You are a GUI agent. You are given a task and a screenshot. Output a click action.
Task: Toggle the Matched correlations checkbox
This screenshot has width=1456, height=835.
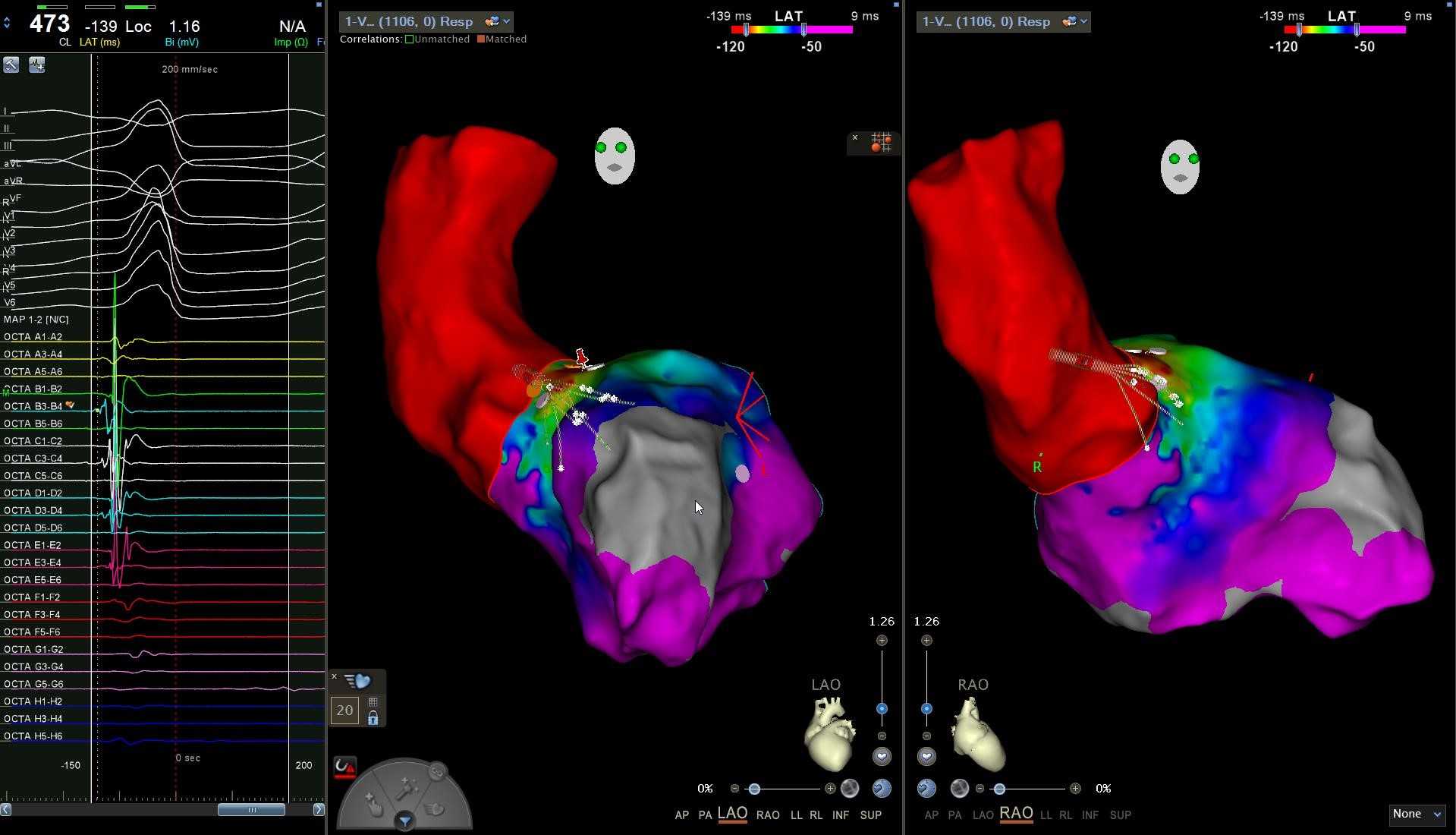(x=481, y=39)
